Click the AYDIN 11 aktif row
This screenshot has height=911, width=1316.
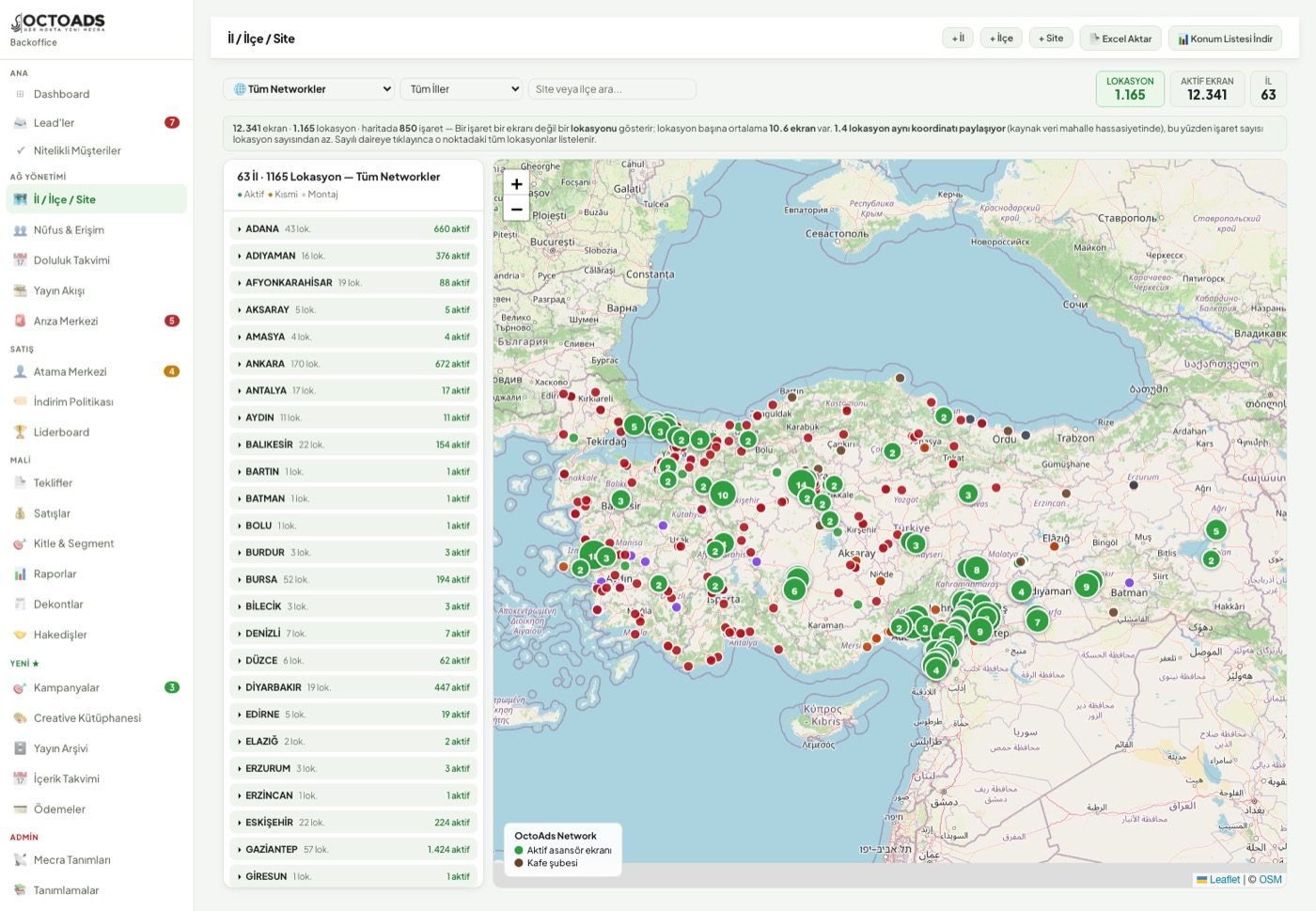[353, 417]
